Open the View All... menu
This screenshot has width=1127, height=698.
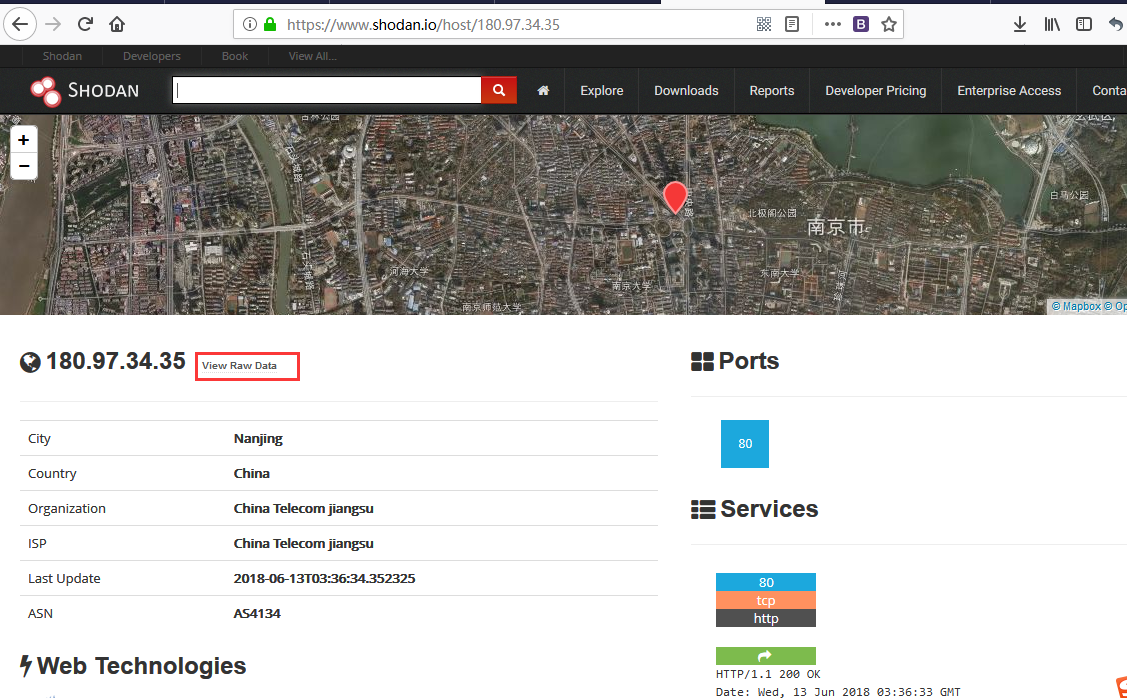(x=312, y=56)
